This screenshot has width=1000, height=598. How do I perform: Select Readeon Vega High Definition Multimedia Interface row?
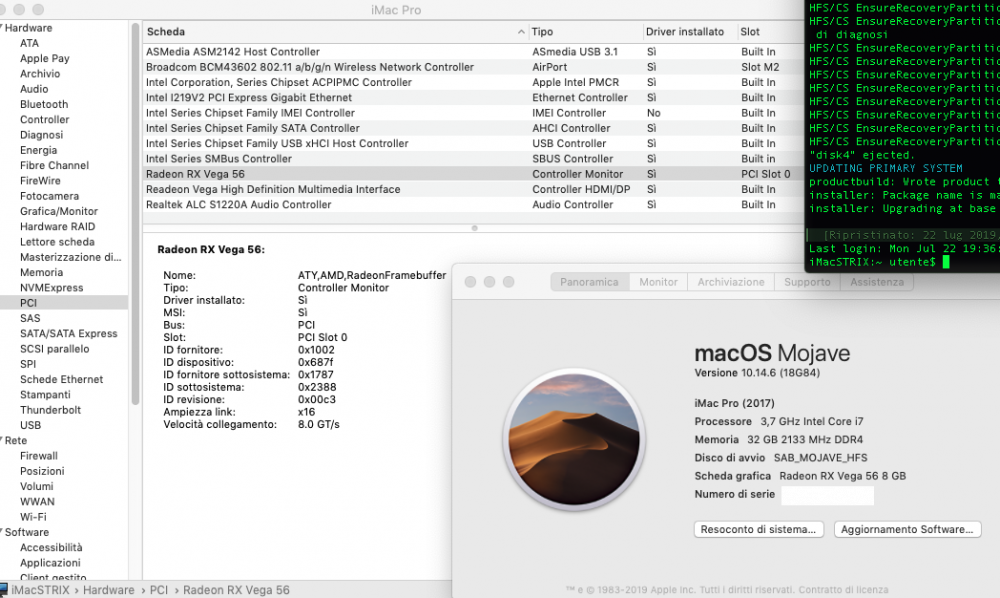coord(473,190)
